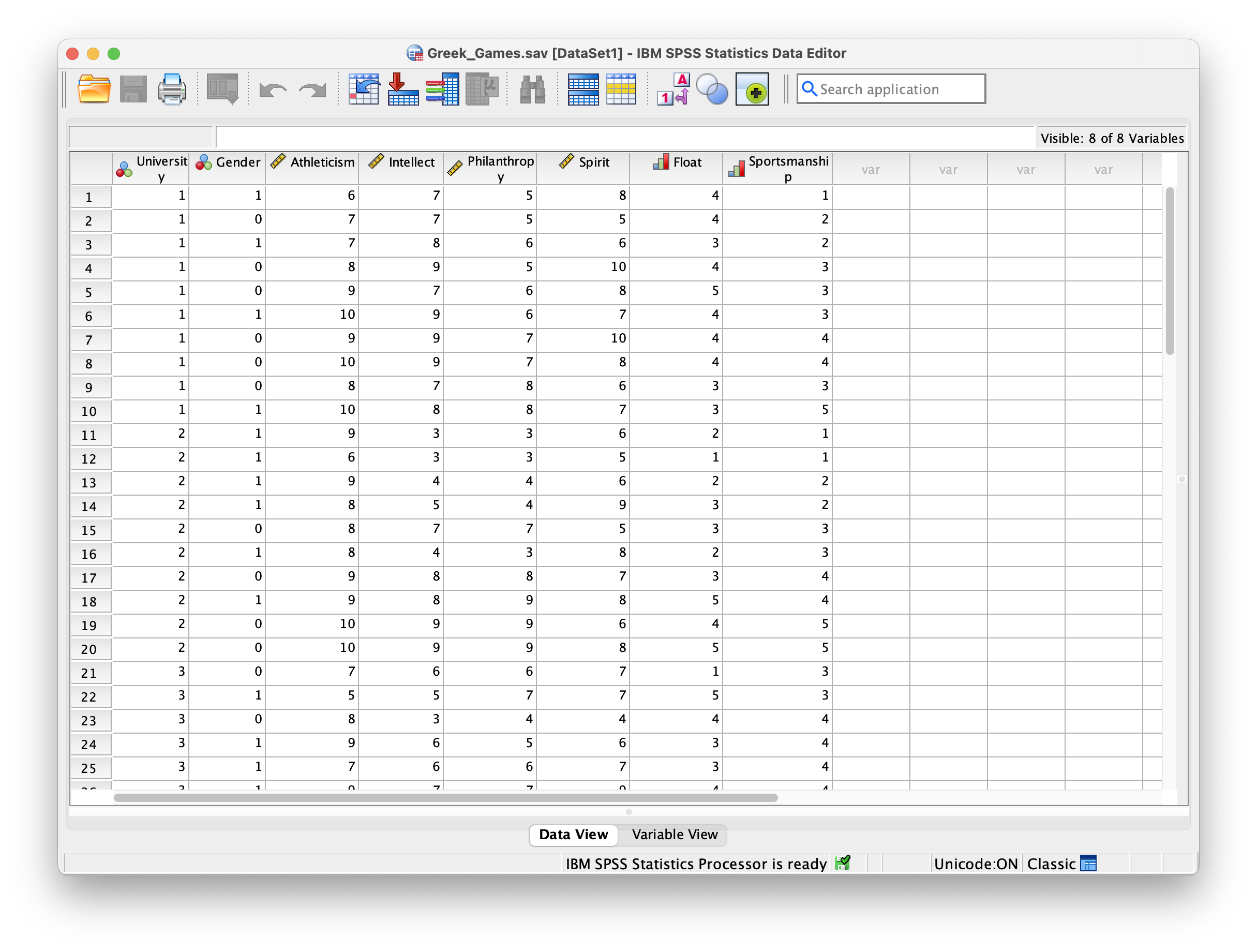Toggle the Use Variable Sets icon
The image size is (1257, 952).
pos(712,88)
